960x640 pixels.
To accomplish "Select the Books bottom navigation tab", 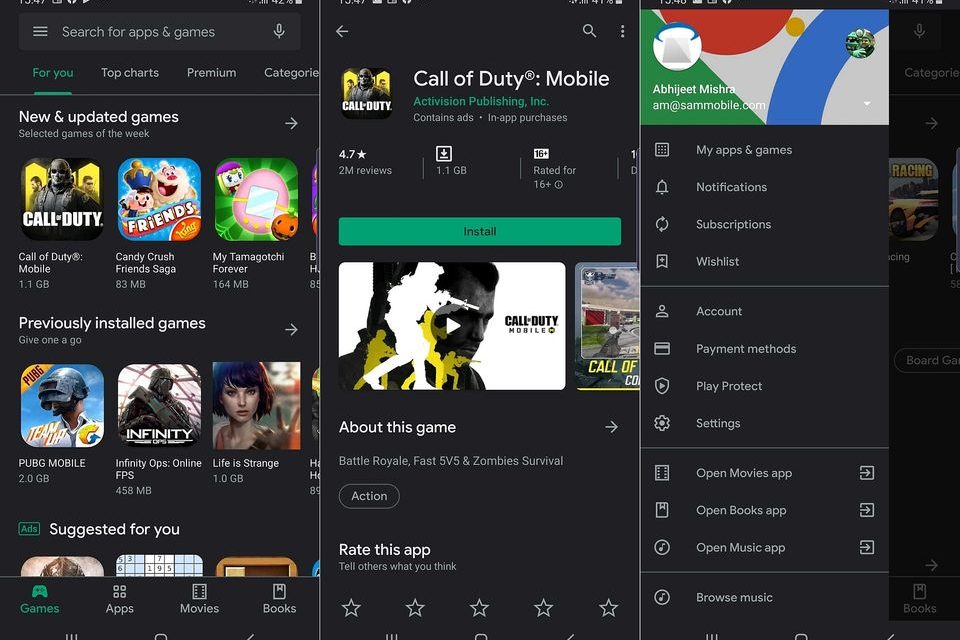I will click(x=279, y=600).
